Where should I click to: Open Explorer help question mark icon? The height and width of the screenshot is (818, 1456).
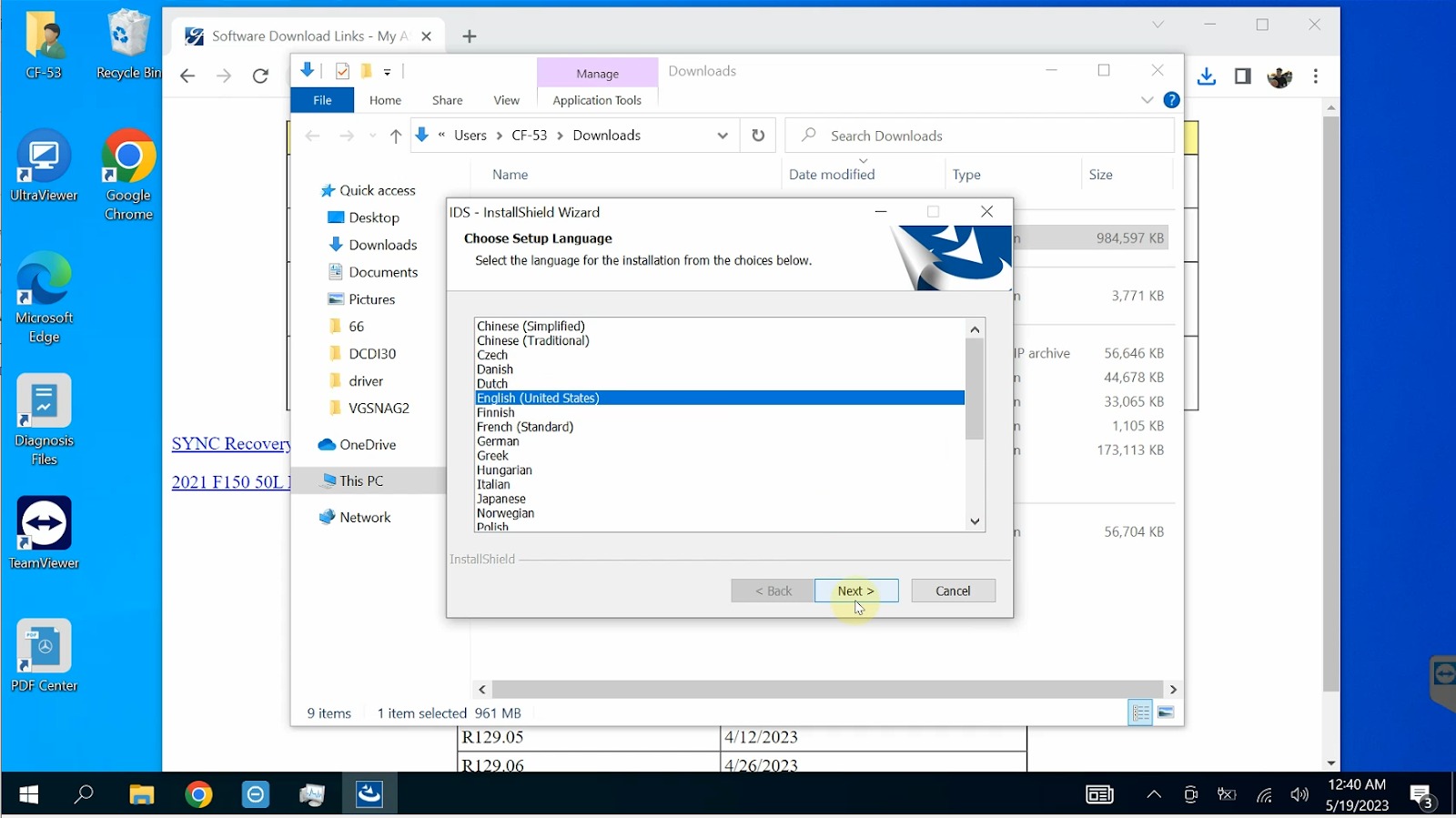coord(1172,100)
